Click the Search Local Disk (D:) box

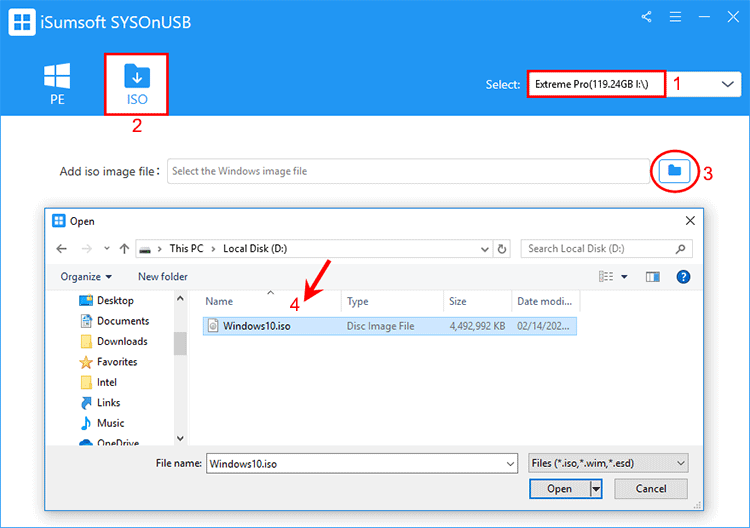click(606, 249)
